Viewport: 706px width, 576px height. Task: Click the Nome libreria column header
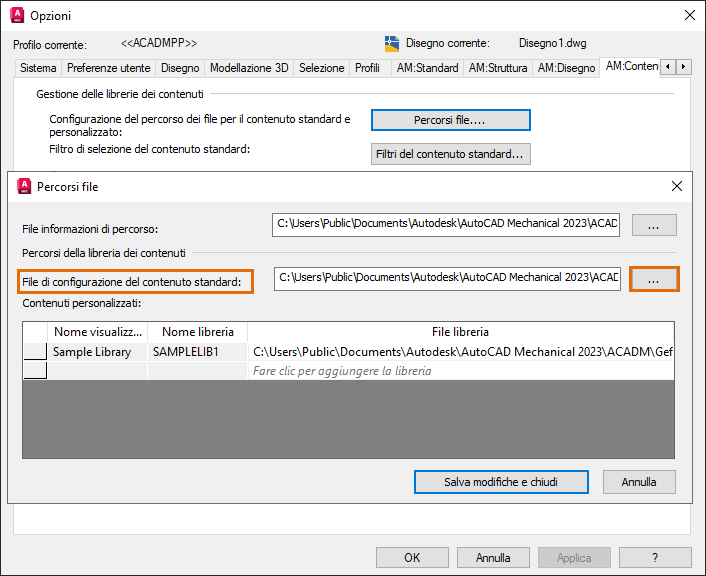pyautogui.click(x=198, y=332)
